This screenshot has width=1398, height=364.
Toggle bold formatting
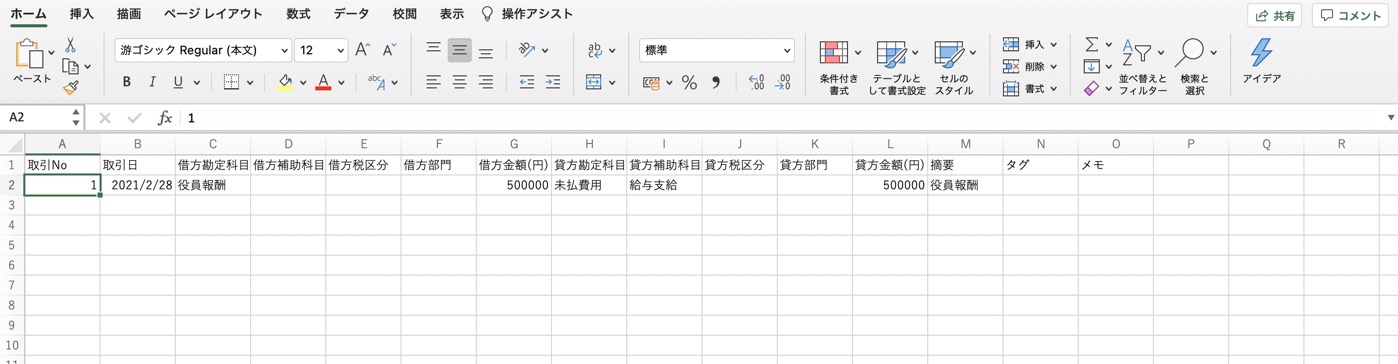click(127, 83)
